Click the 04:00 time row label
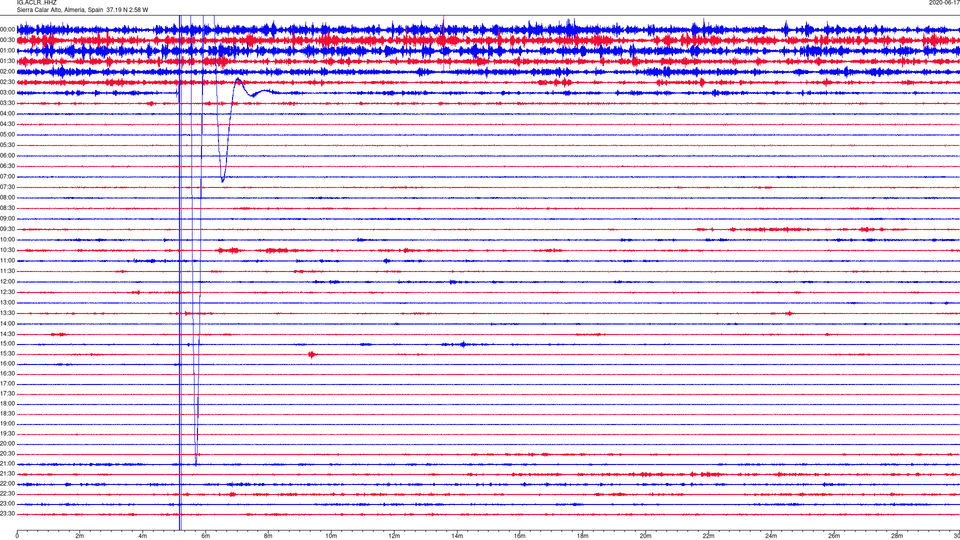Viewport: 960px width, 540px height. pyautogui.click(x=7, y=114)
